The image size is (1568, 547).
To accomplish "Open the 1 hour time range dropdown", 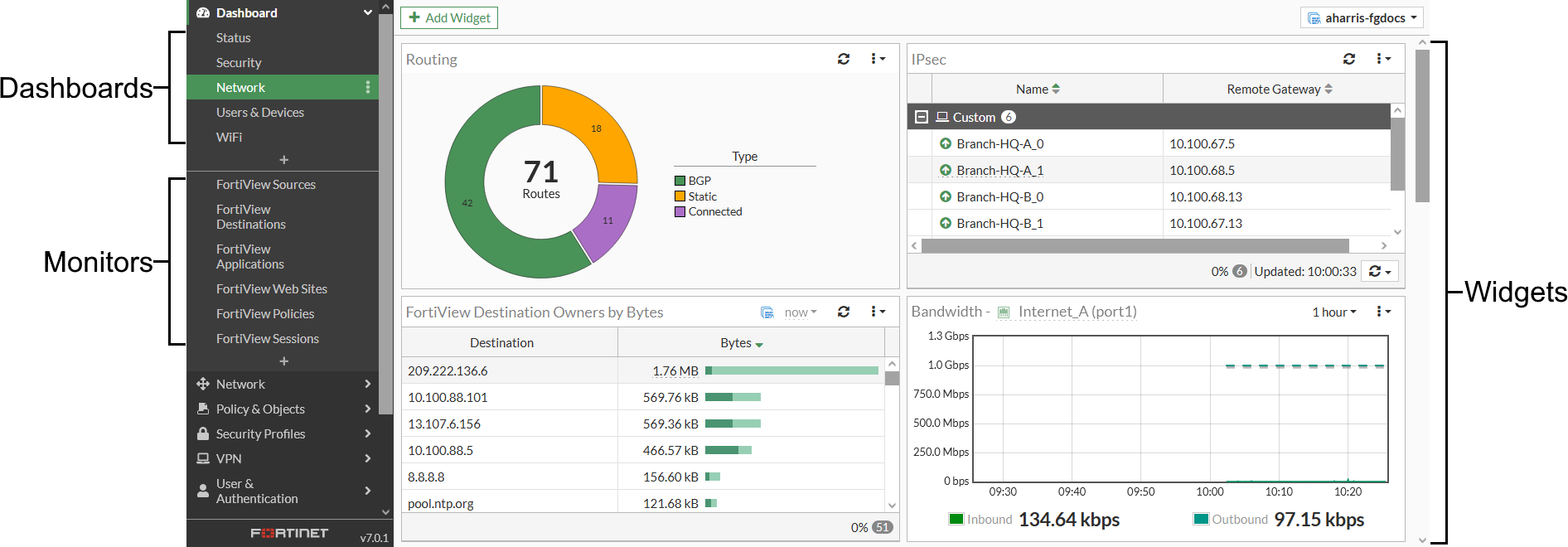I will (x=1333, y=312).
